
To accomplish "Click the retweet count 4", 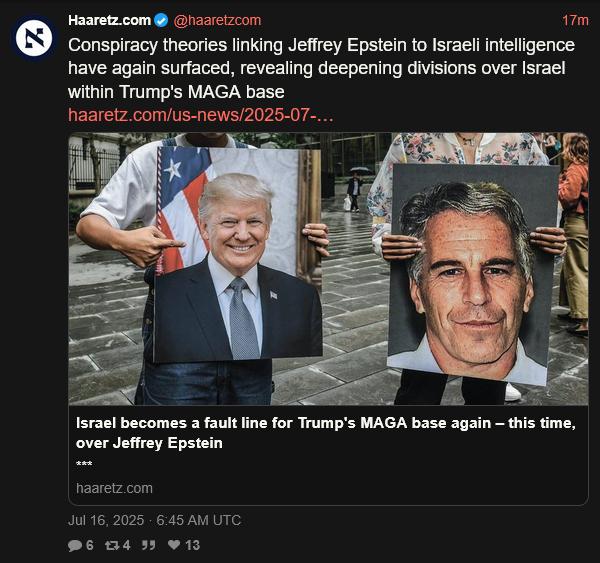I will coord(126,545).
